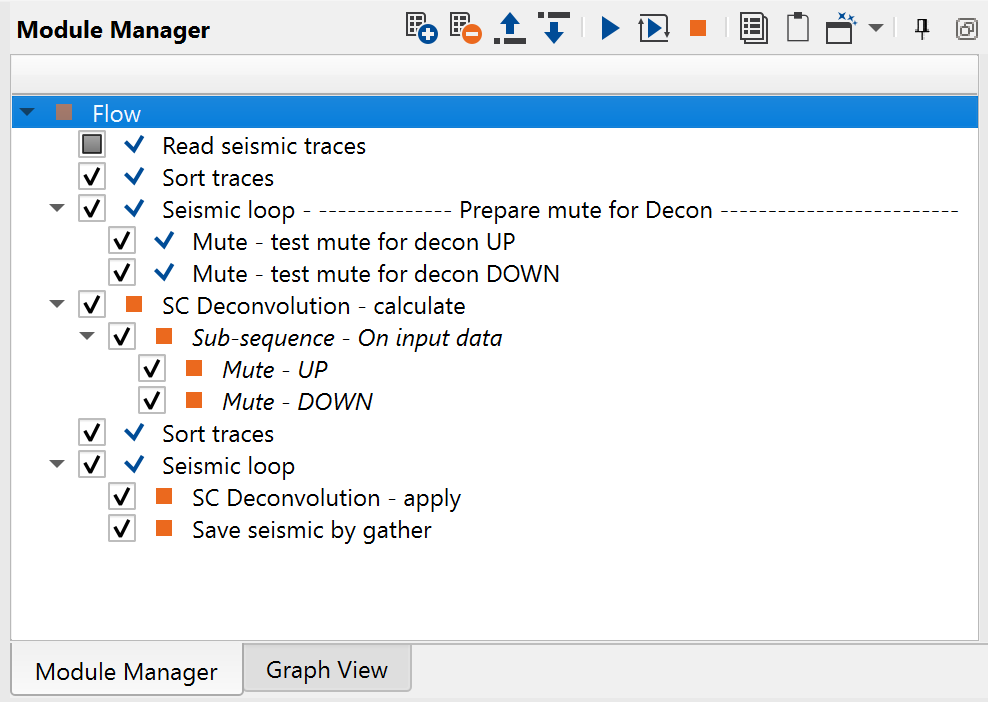Collapse the Flow root node
This screenshot has width=988, height=702.
tap(27, 113)
